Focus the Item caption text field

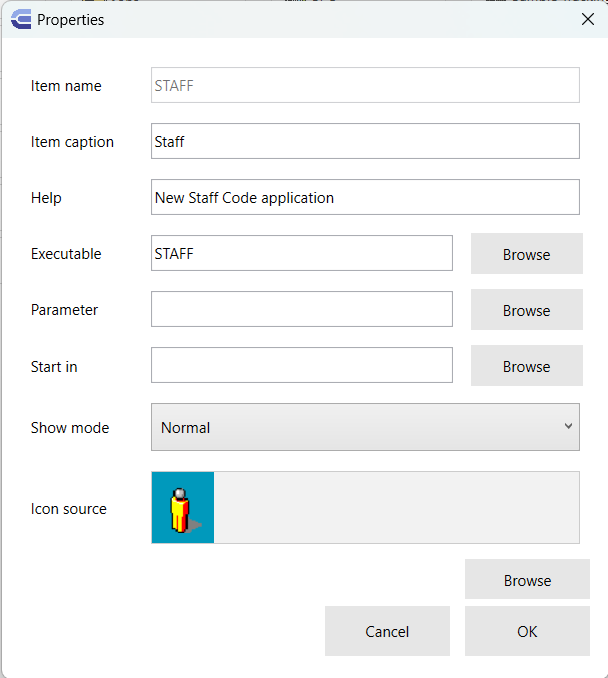(365, 141)
